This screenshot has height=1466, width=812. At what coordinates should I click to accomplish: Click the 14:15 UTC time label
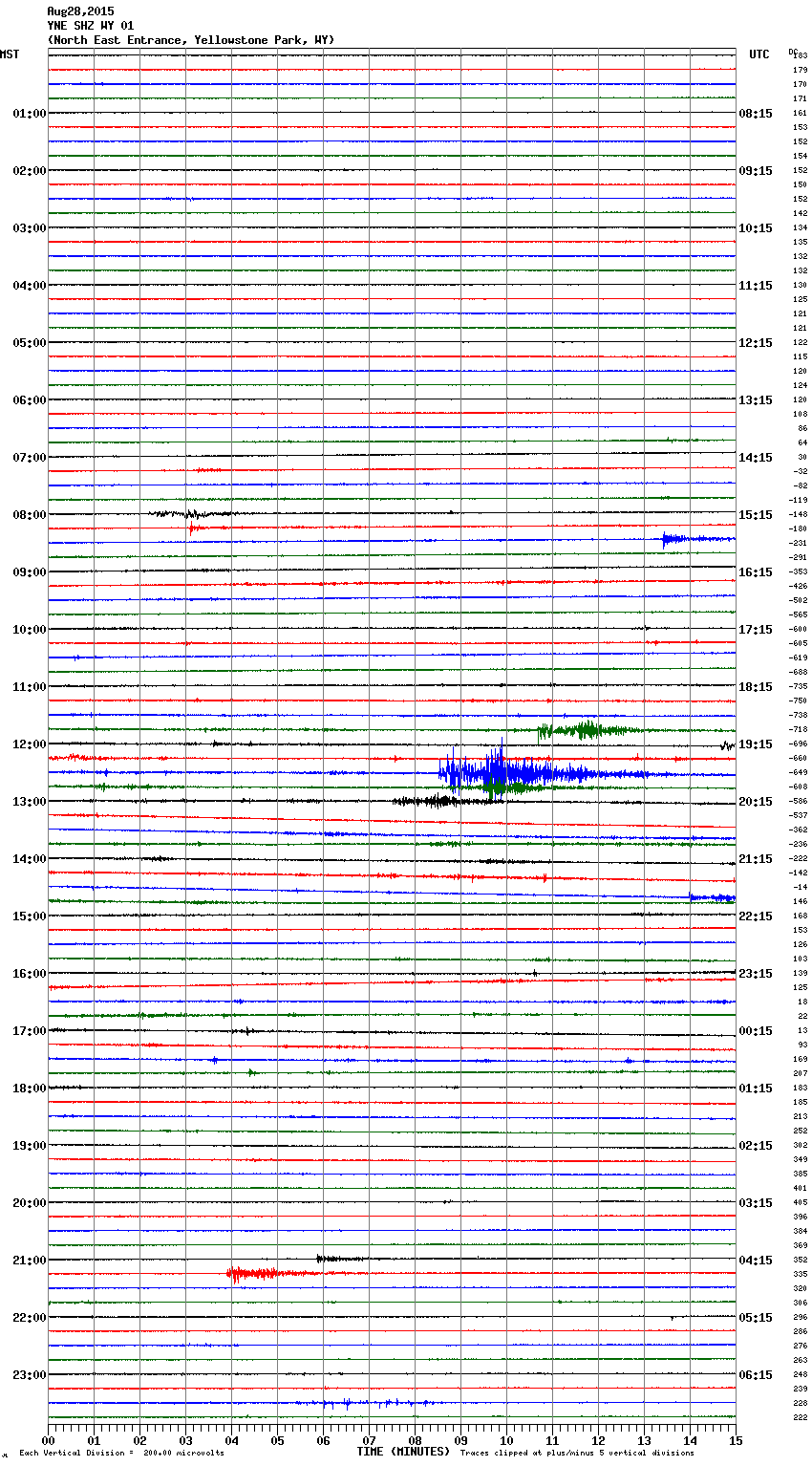756,458
